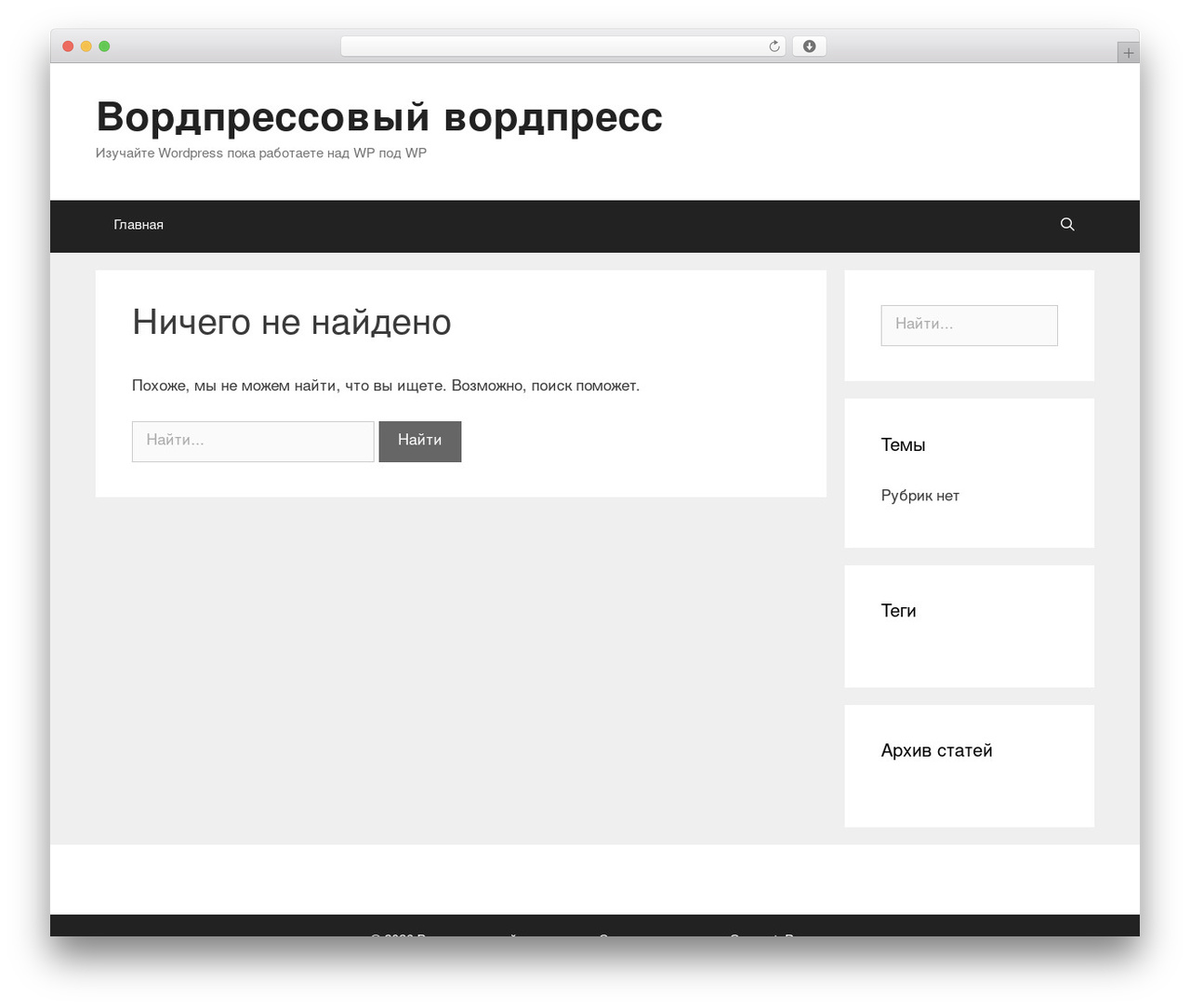Select the site tagline under title
1190x1008 pixels.
261,153
